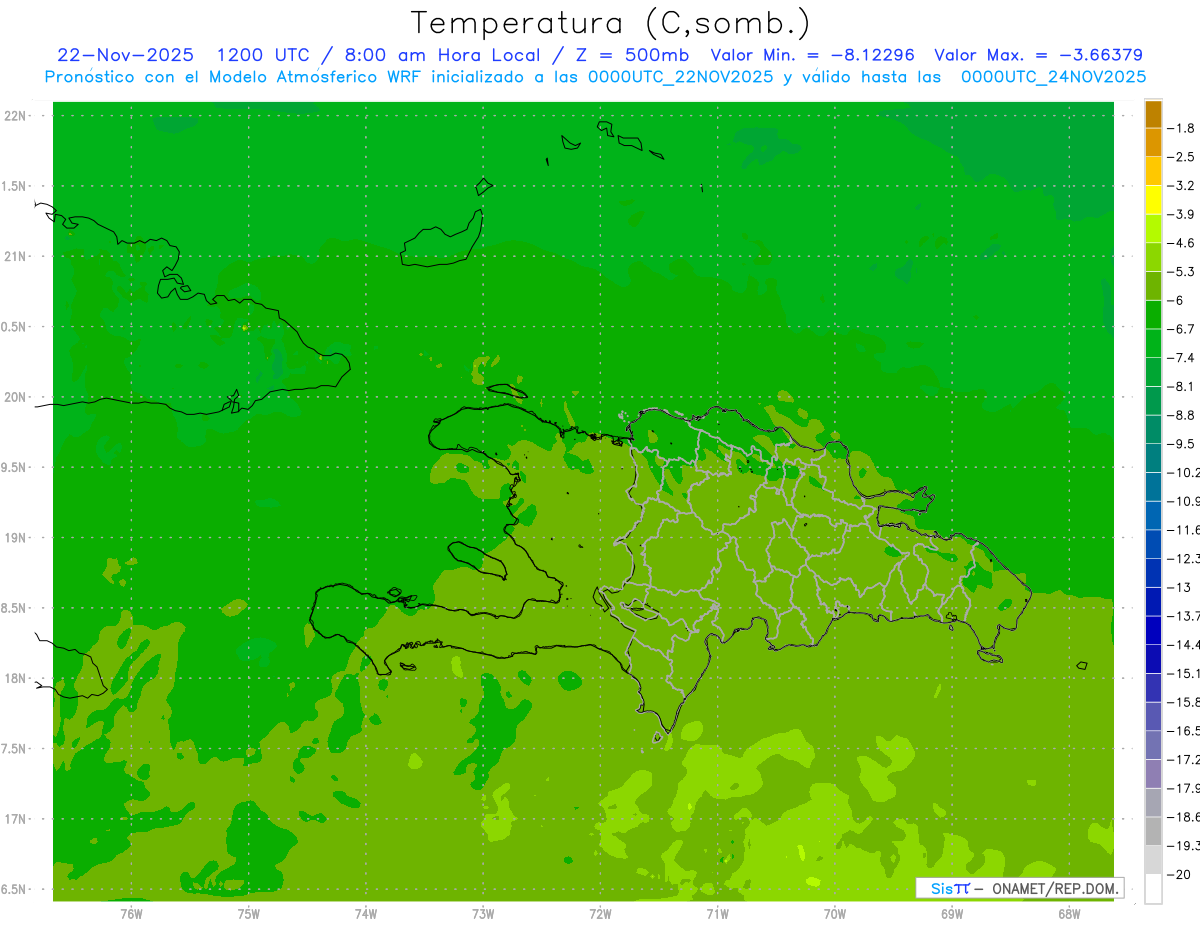
Task: Click the "-9.5" colorbar value
Action: (x=1181, y=444)
